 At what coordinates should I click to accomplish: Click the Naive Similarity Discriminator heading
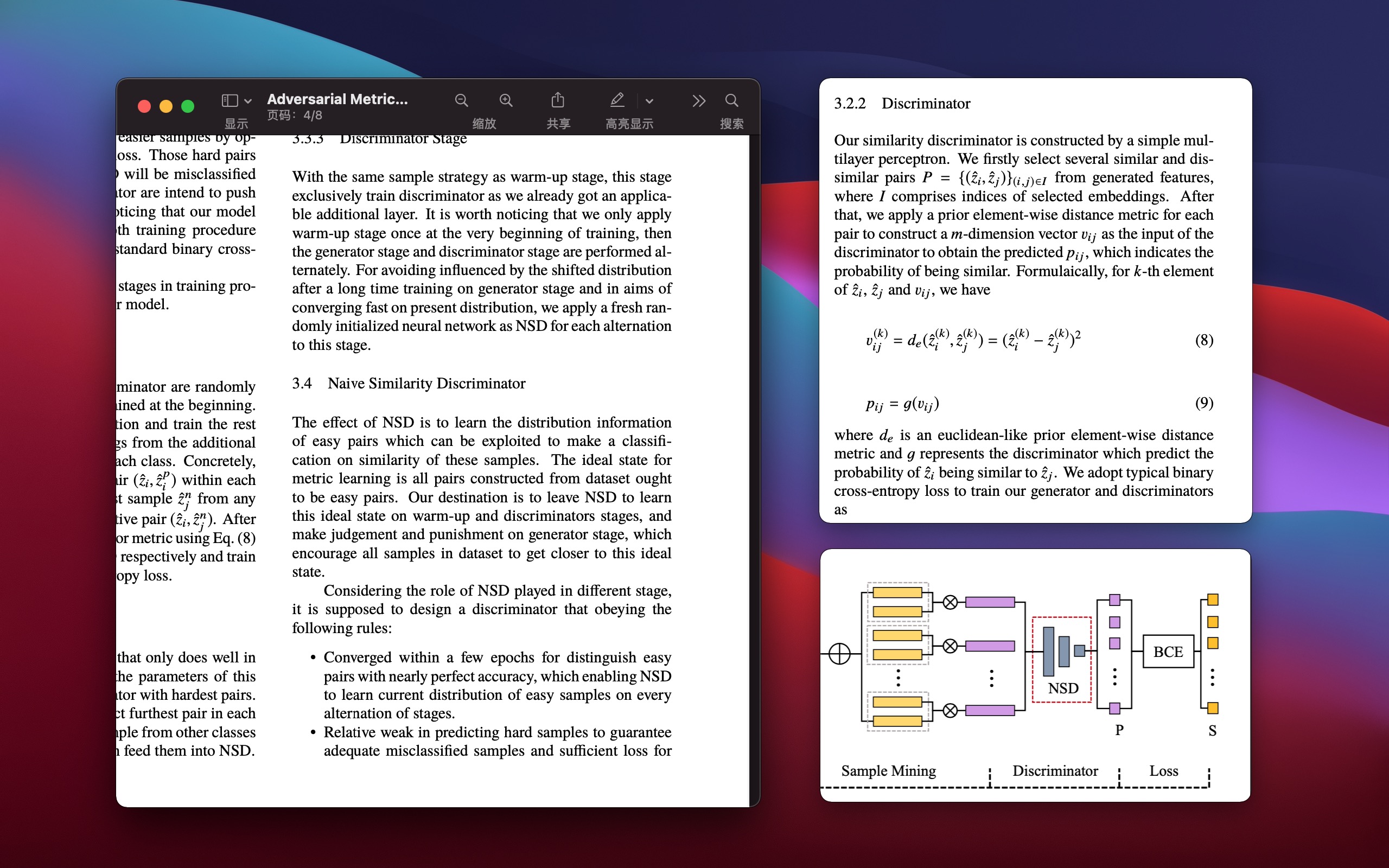426,384
